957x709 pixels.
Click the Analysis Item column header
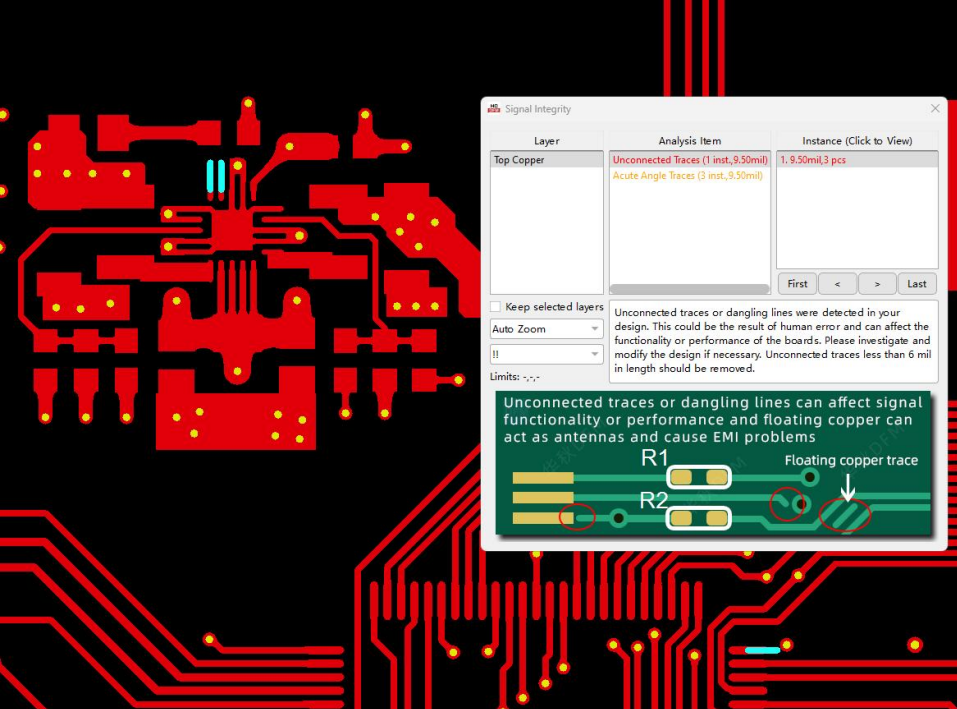click(689, 141)
